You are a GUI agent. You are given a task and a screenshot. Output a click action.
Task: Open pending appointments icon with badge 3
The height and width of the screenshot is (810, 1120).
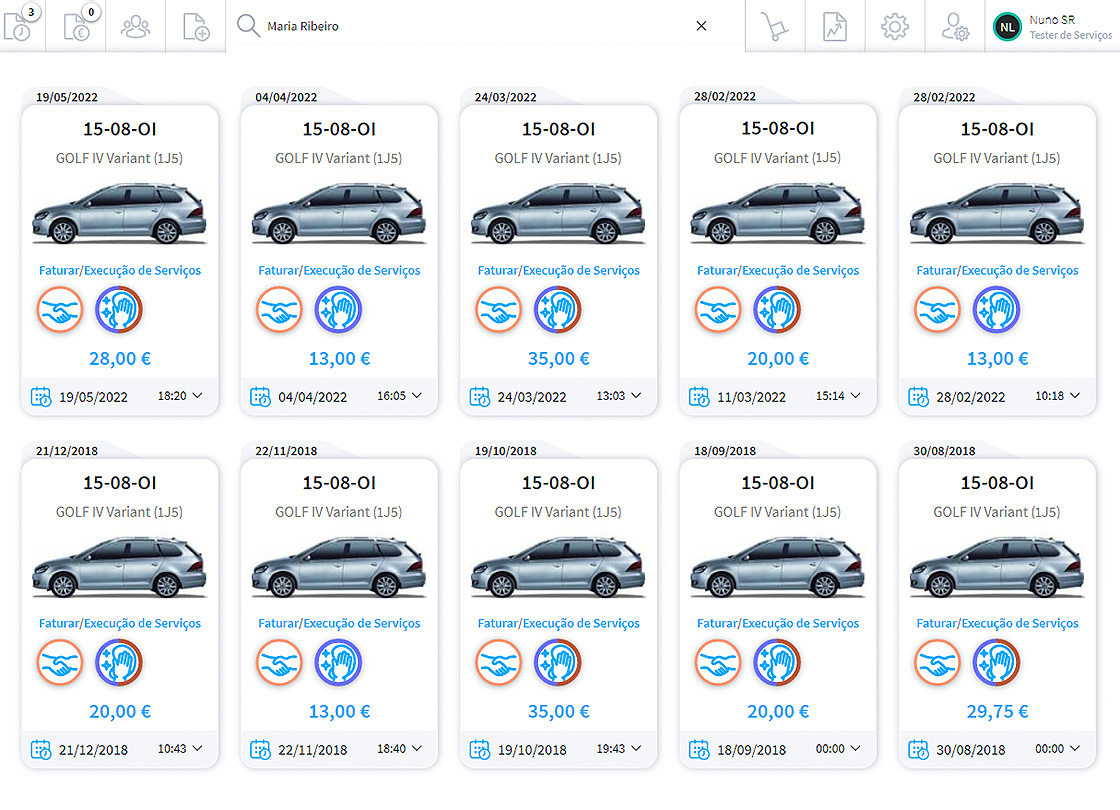point(19,27)
